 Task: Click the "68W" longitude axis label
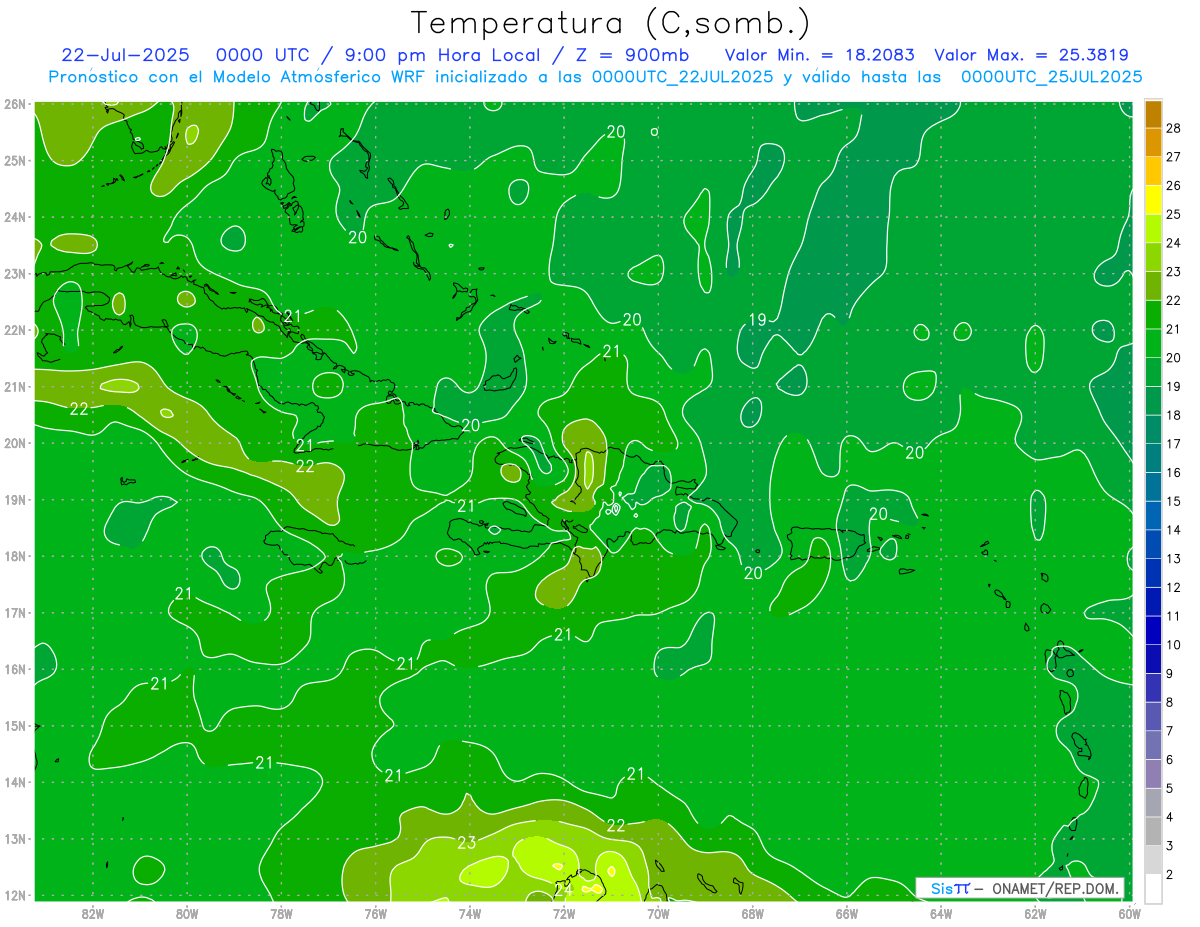pyautogui.click(x=752, y=913)
